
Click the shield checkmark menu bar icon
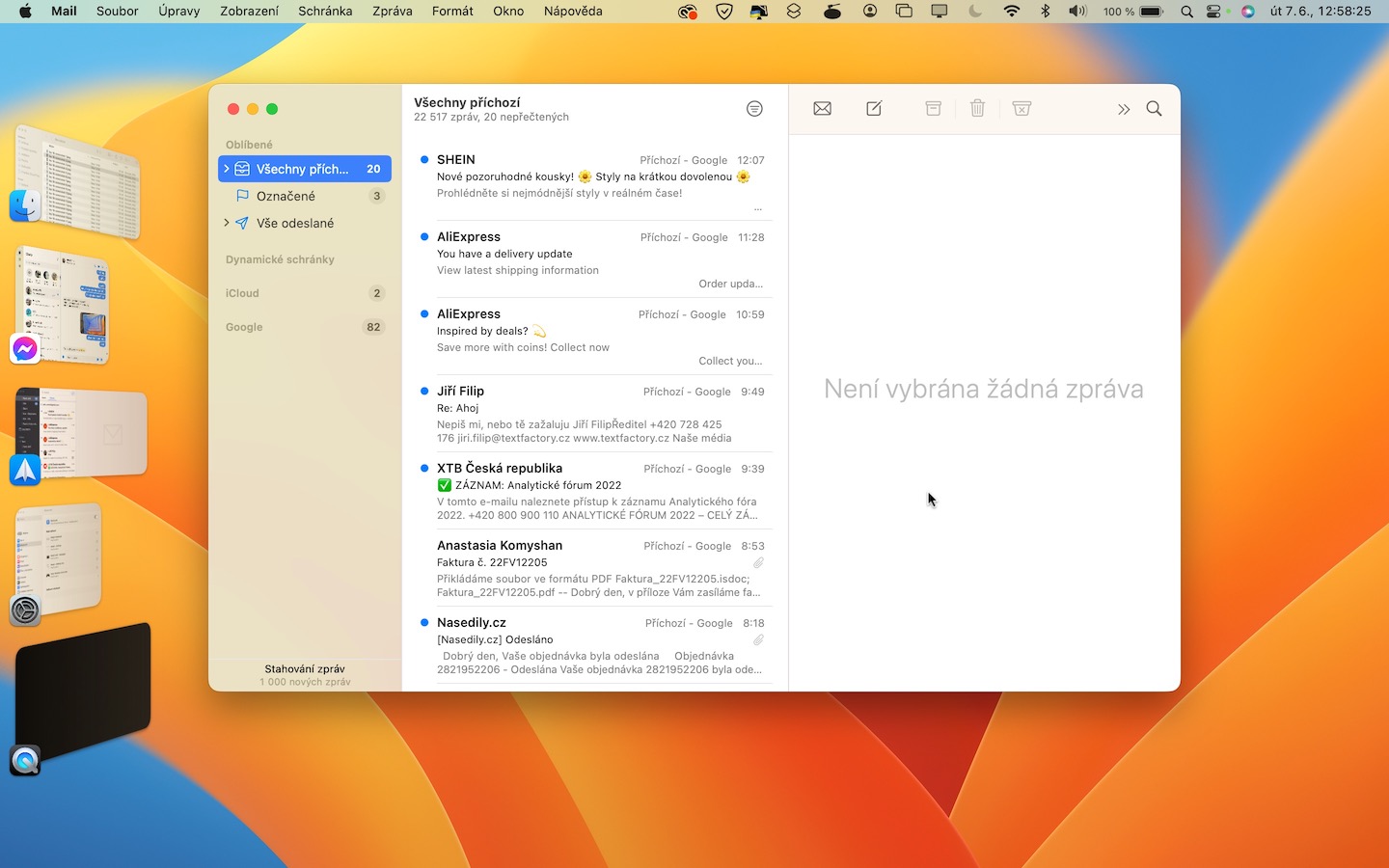click(724, 12)
